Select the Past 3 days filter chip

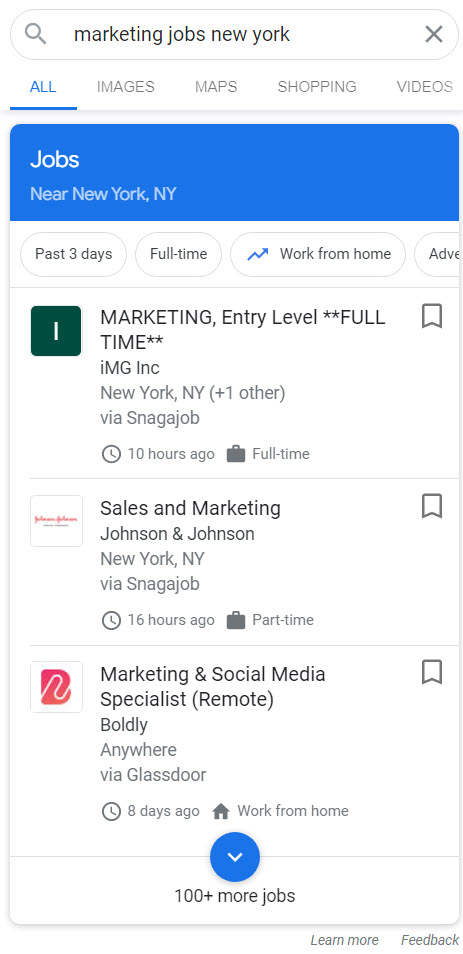click(x=74, y=254)
